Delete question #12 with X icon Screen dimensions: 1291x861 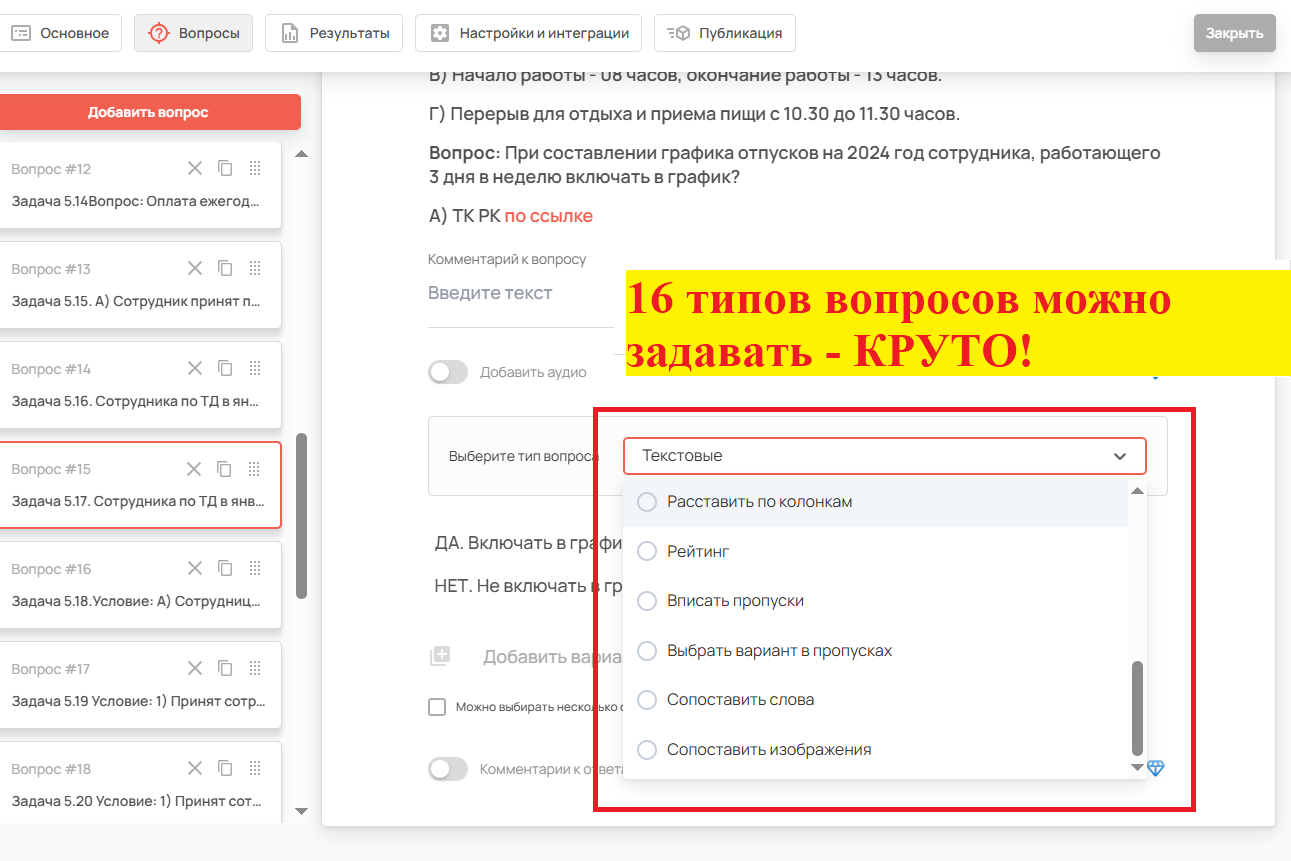(x=195, y=169)
